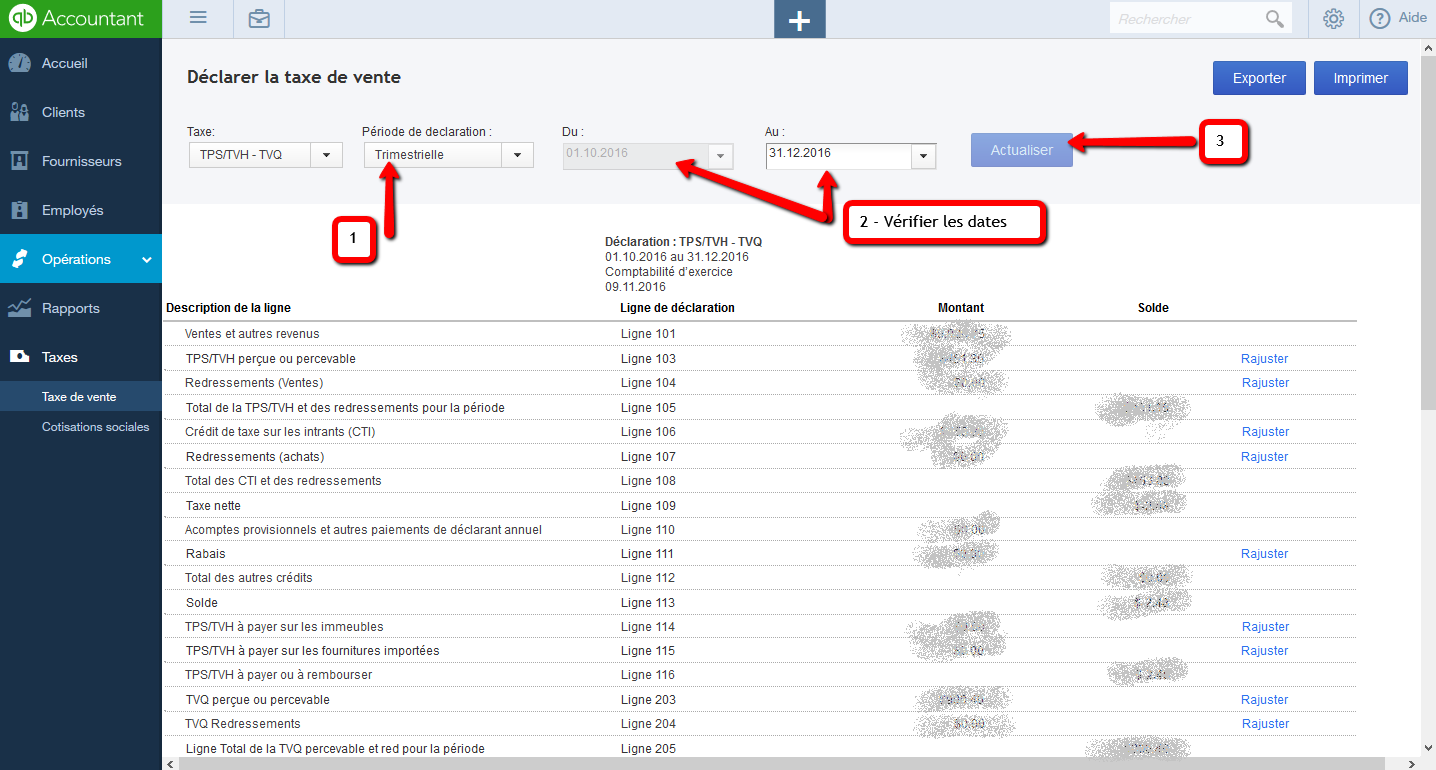Rajuster line 103 TPS/TVH perçue
This screenshot has height=770, width=1436.
pyautogui.click(x=1265, y=358)
